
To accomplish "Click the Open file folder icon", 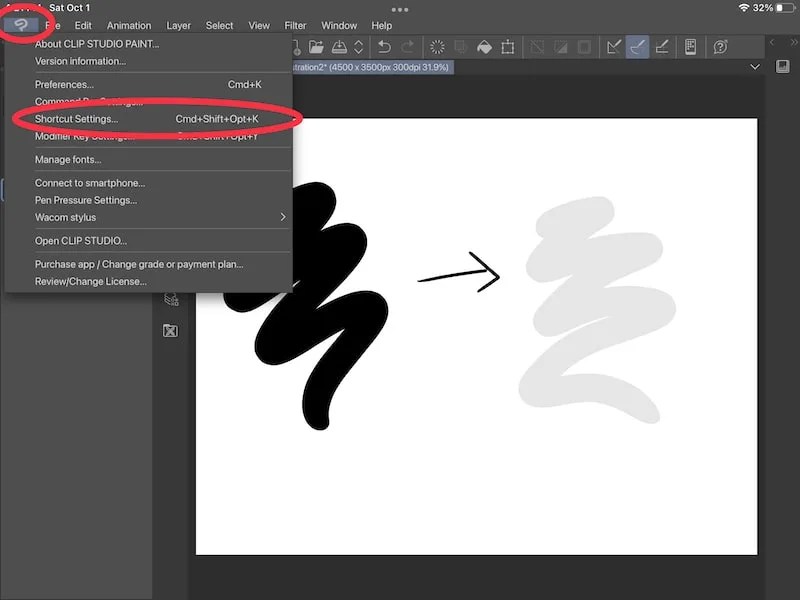I will tap(316, 47).
